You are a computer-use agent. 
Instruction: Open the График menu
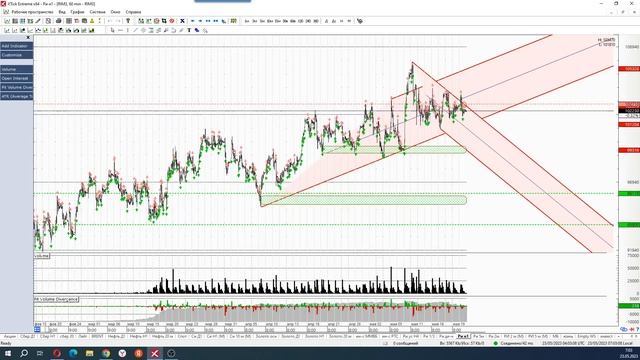click(77, 12)
